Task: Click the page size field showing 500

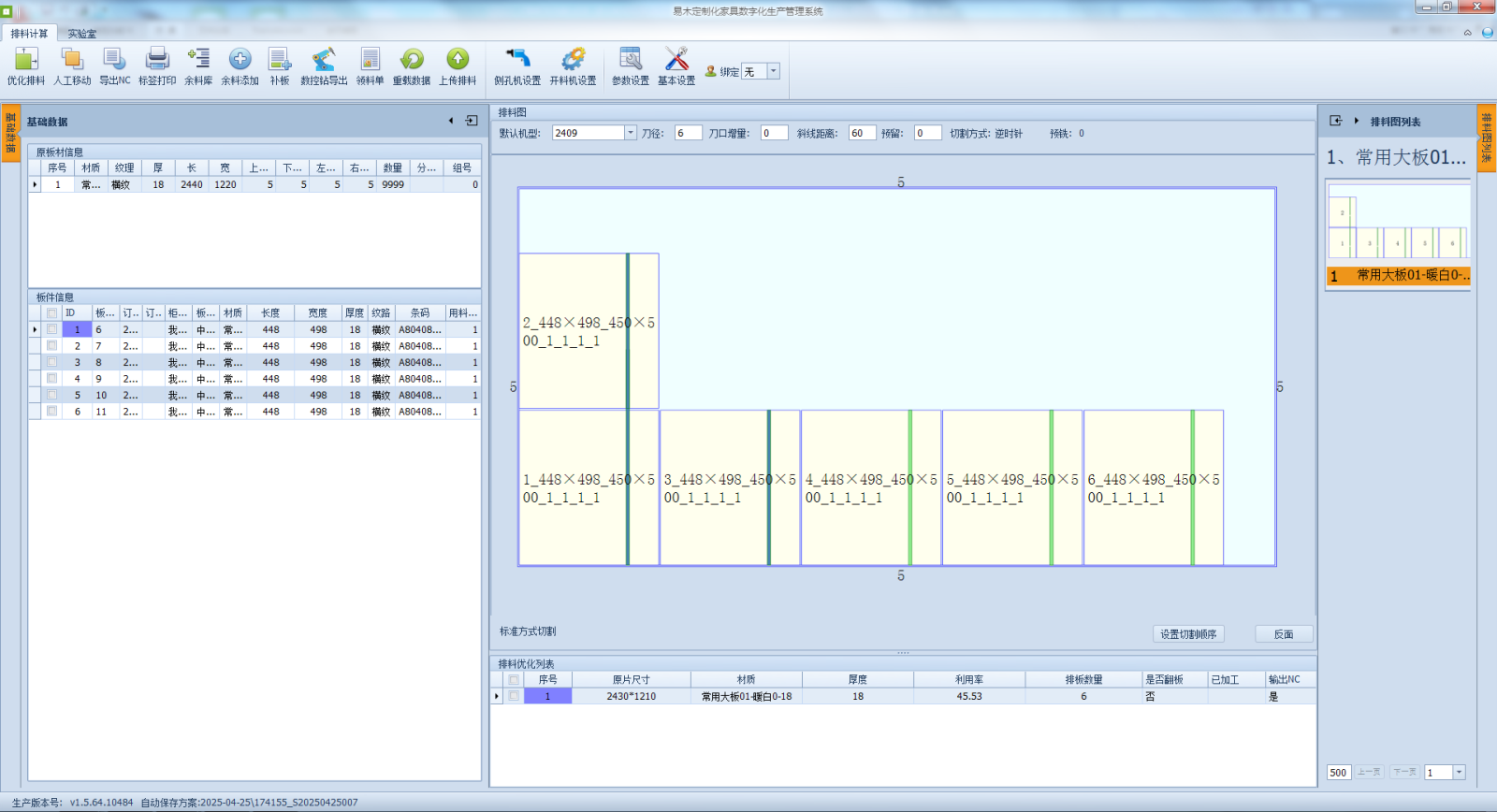Action: [1339, 772]
